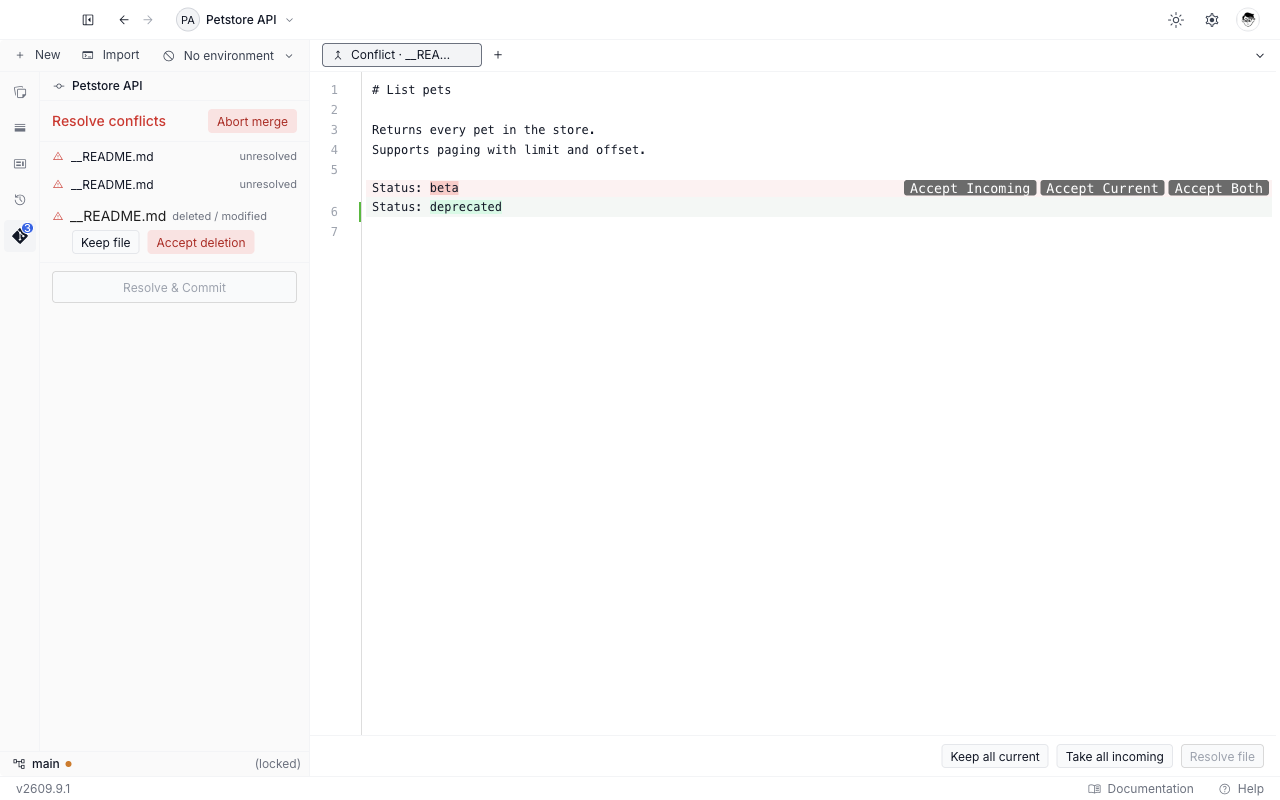Open user profile avatar
This screenshot has height=800, width=1280.
pyautogui.click(x=1248, y=20)
